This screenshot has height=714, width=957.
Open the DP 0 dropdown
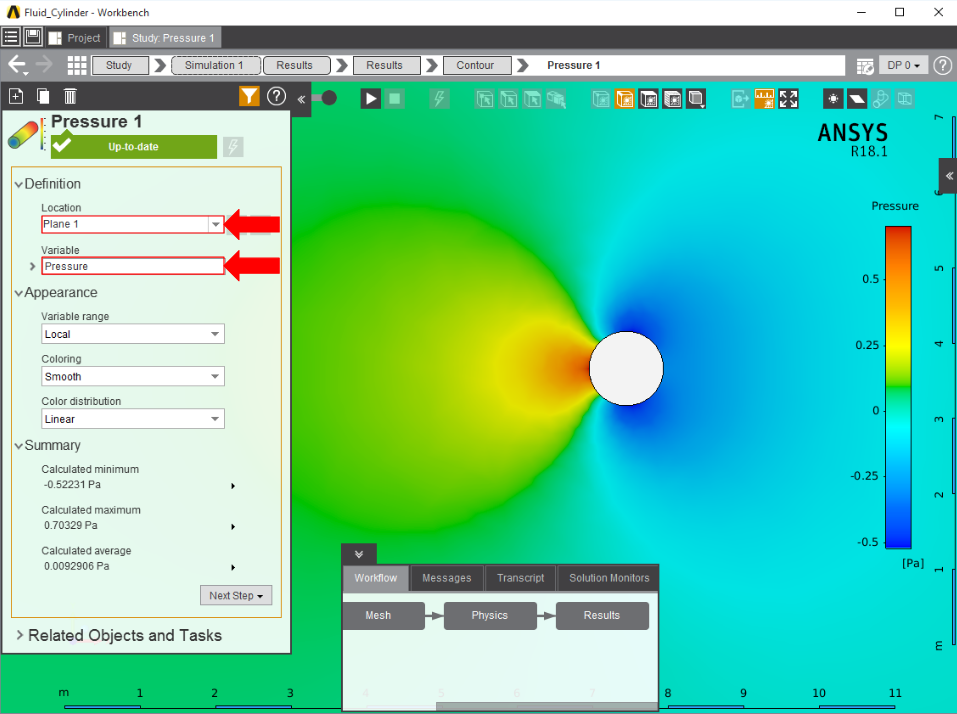[903, 65]
